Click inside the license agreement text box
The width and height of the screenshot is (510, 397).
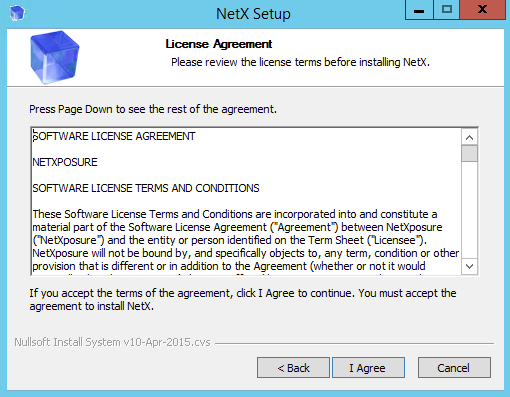[246, 201]
